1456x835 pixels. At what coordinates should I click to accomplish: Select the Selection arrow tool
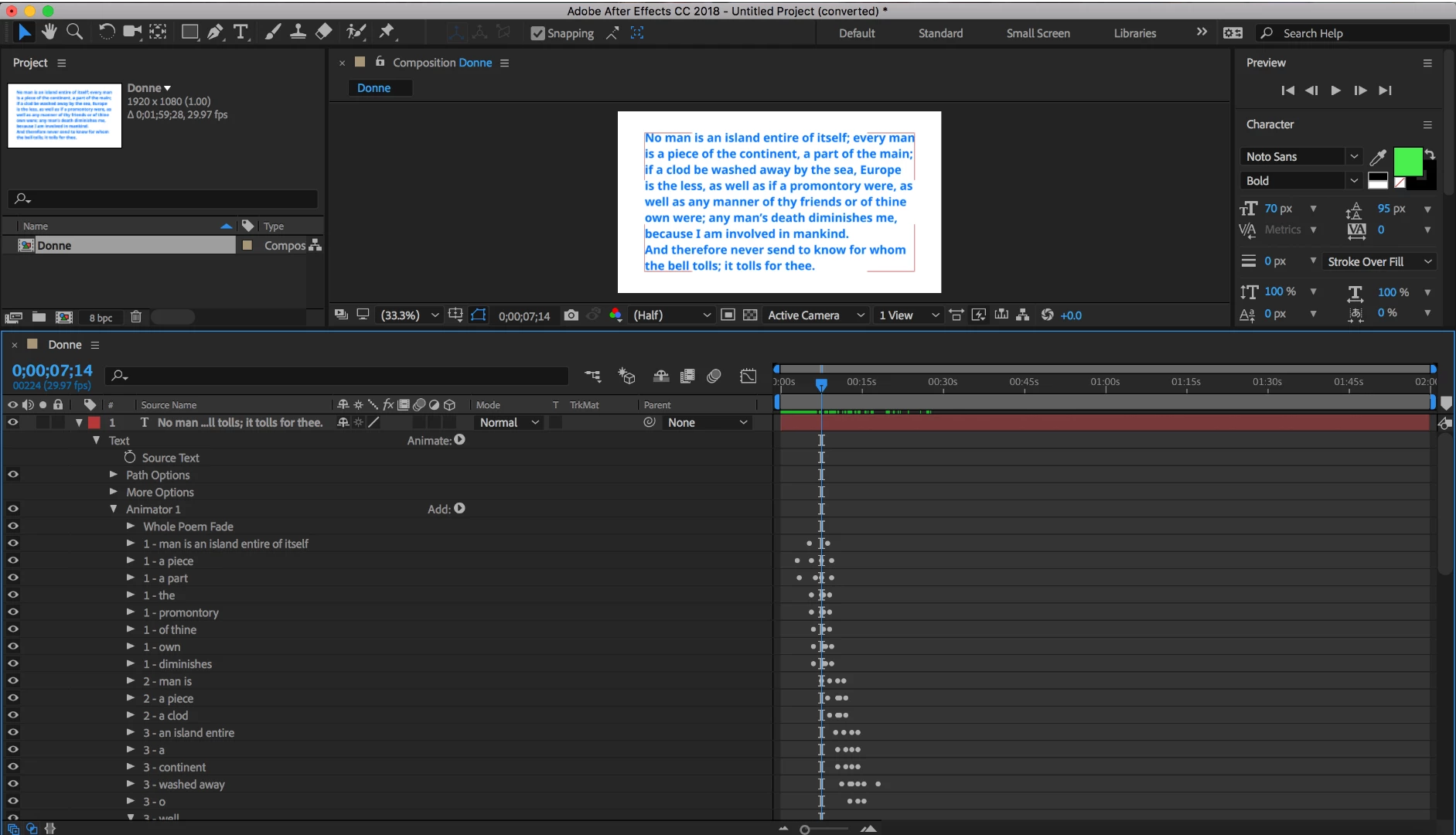(25, 32)
